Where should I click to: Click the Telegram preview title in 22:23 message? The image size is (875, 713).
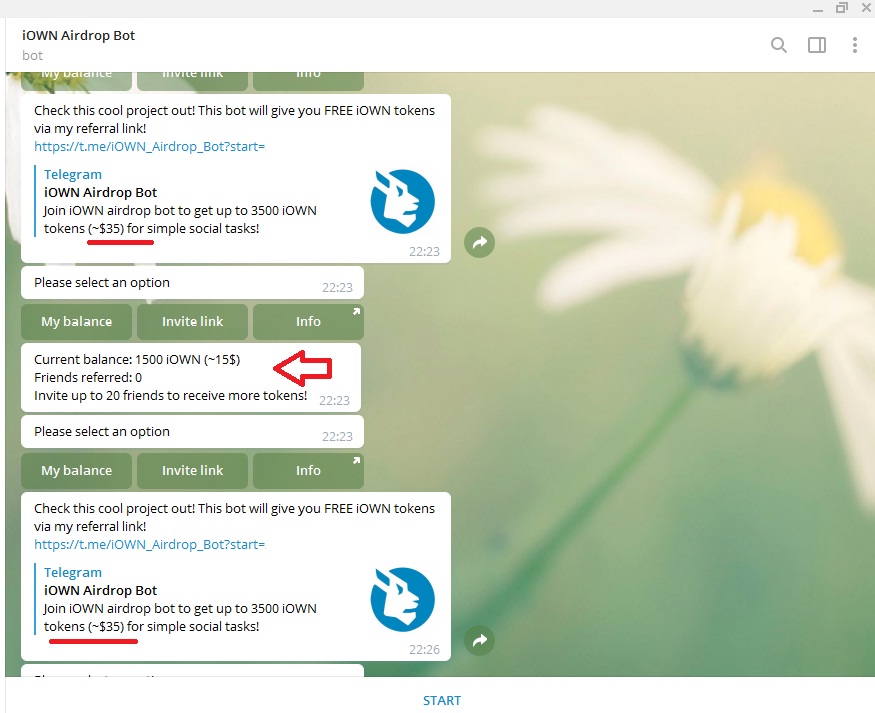tap(73, 175)
